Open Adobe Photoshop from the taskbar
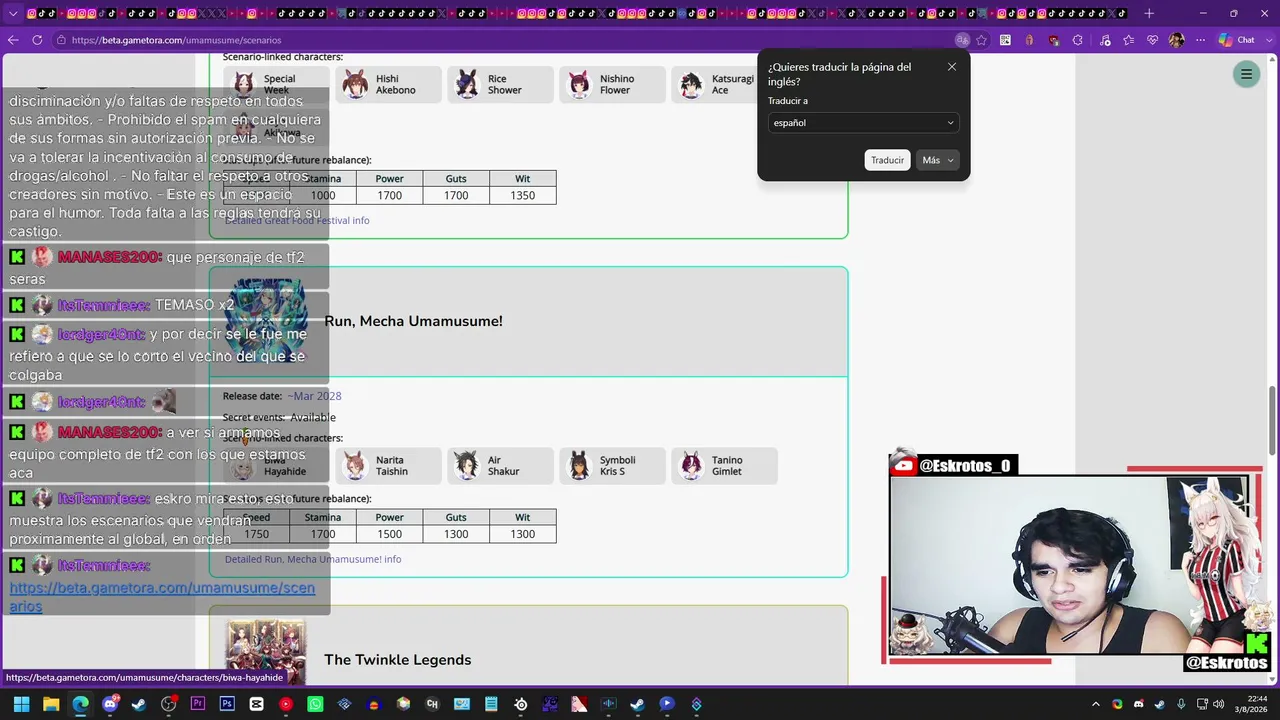Viewport: 1280px width, 720px height. (227, 704)
